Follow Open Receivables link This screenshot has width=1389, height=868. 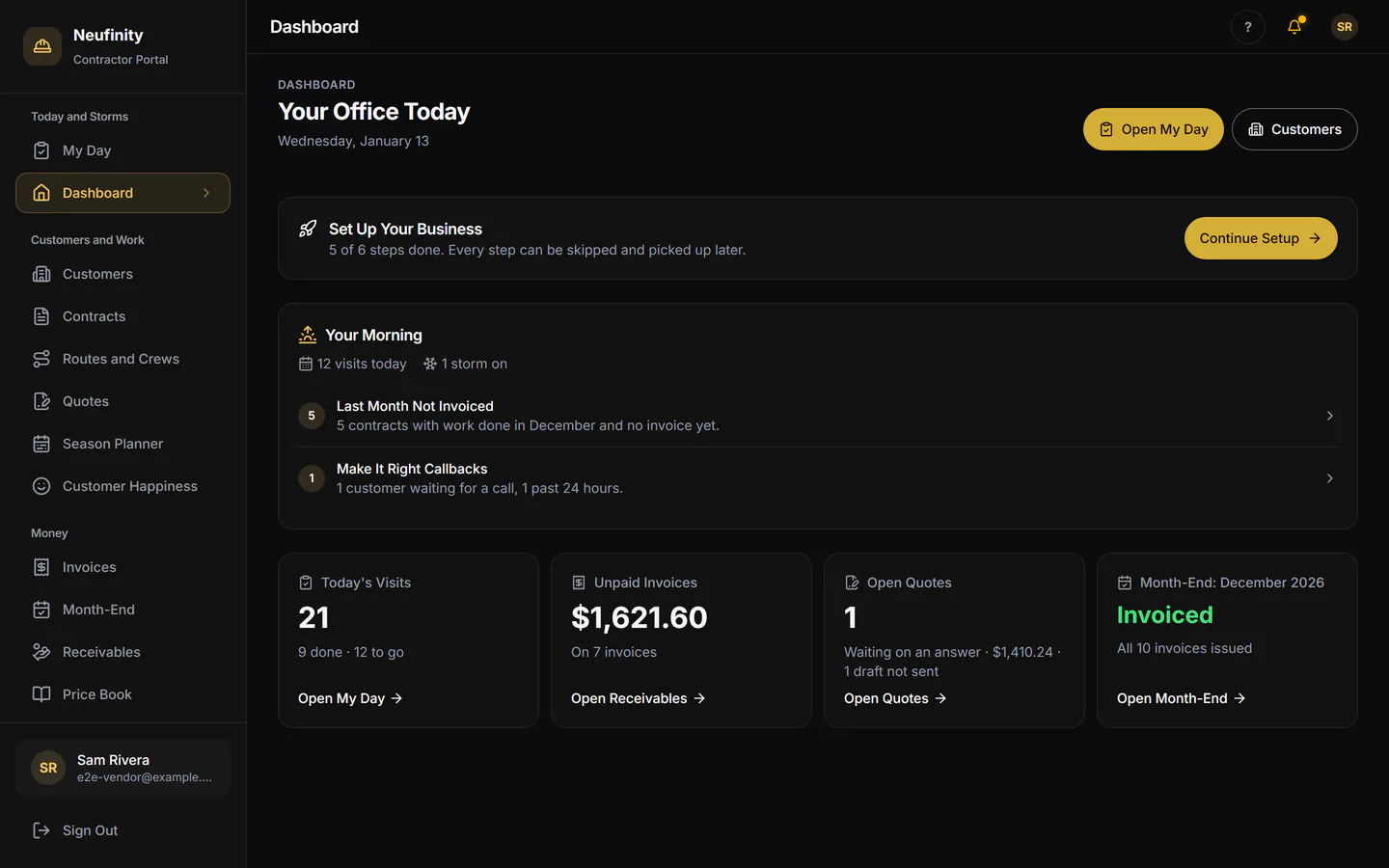click(639, 698)
